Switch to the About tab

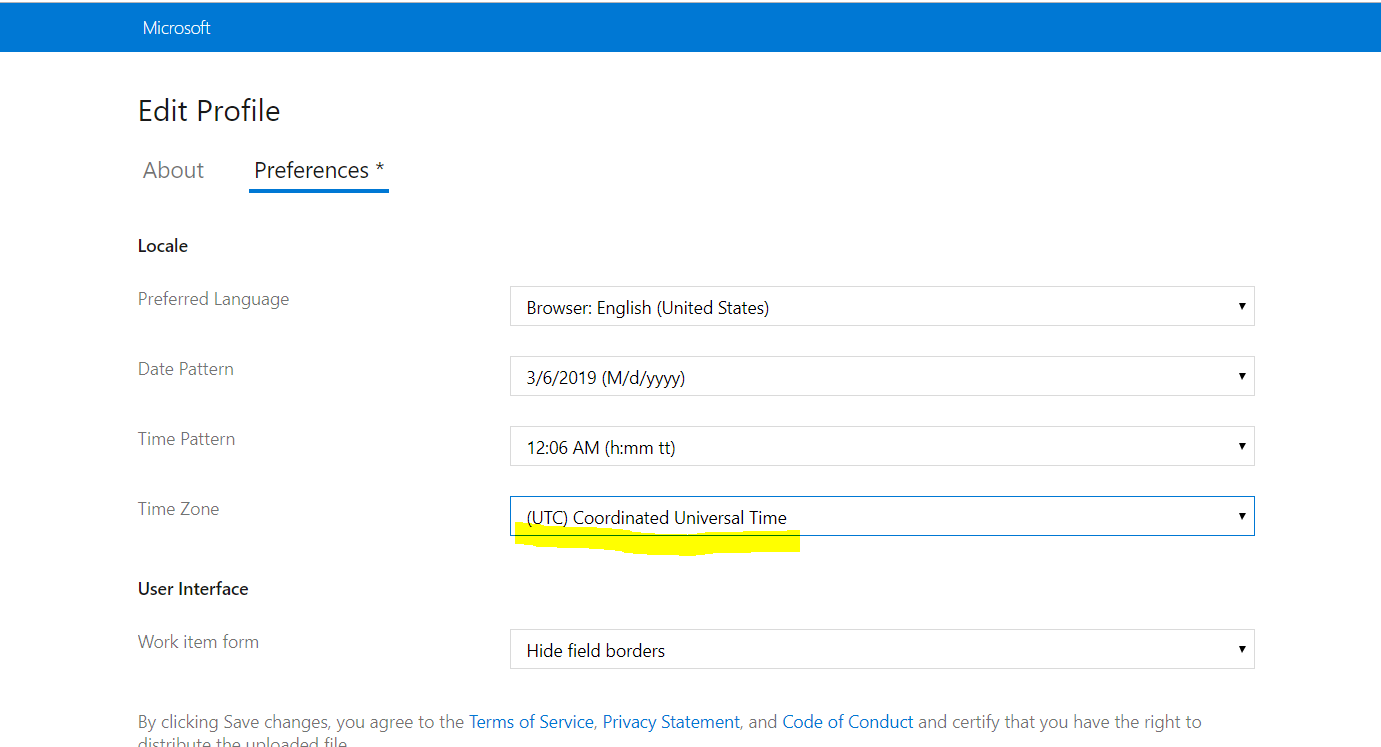pyautogui.click(x=173, y=170)
